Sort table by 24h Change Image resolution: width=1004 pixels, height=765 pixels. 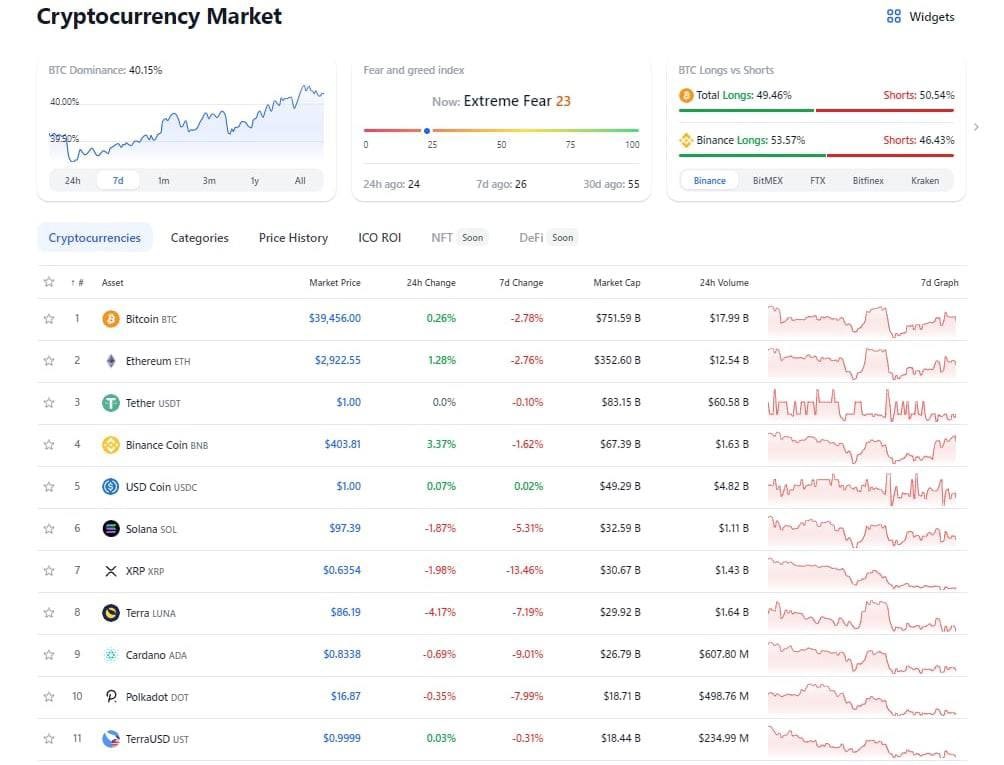pyautogui.click(x=431, y=282)
